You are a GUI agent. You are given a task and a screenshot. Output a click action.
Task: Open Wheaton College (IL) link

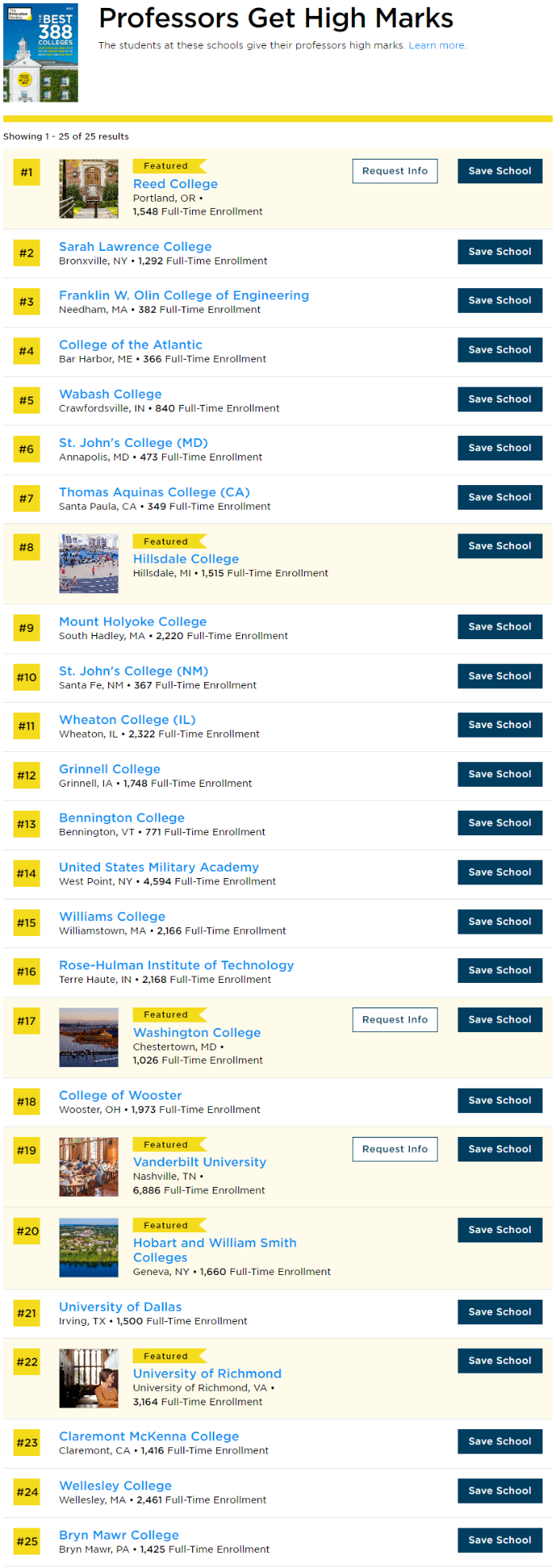tap(127, 720)
